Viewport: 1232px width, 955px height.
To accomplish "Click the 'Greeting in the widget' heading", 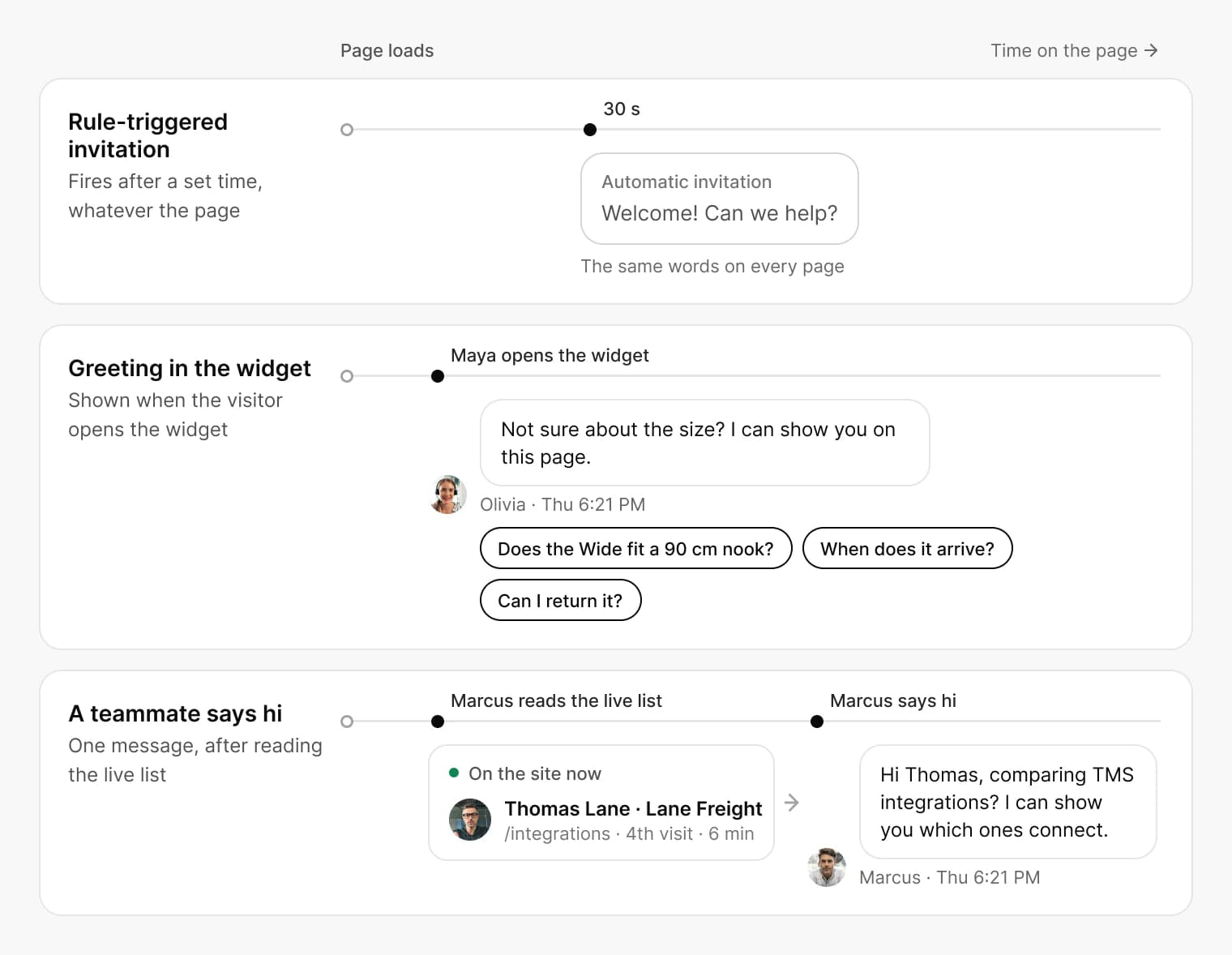I will tap(190, 368).
